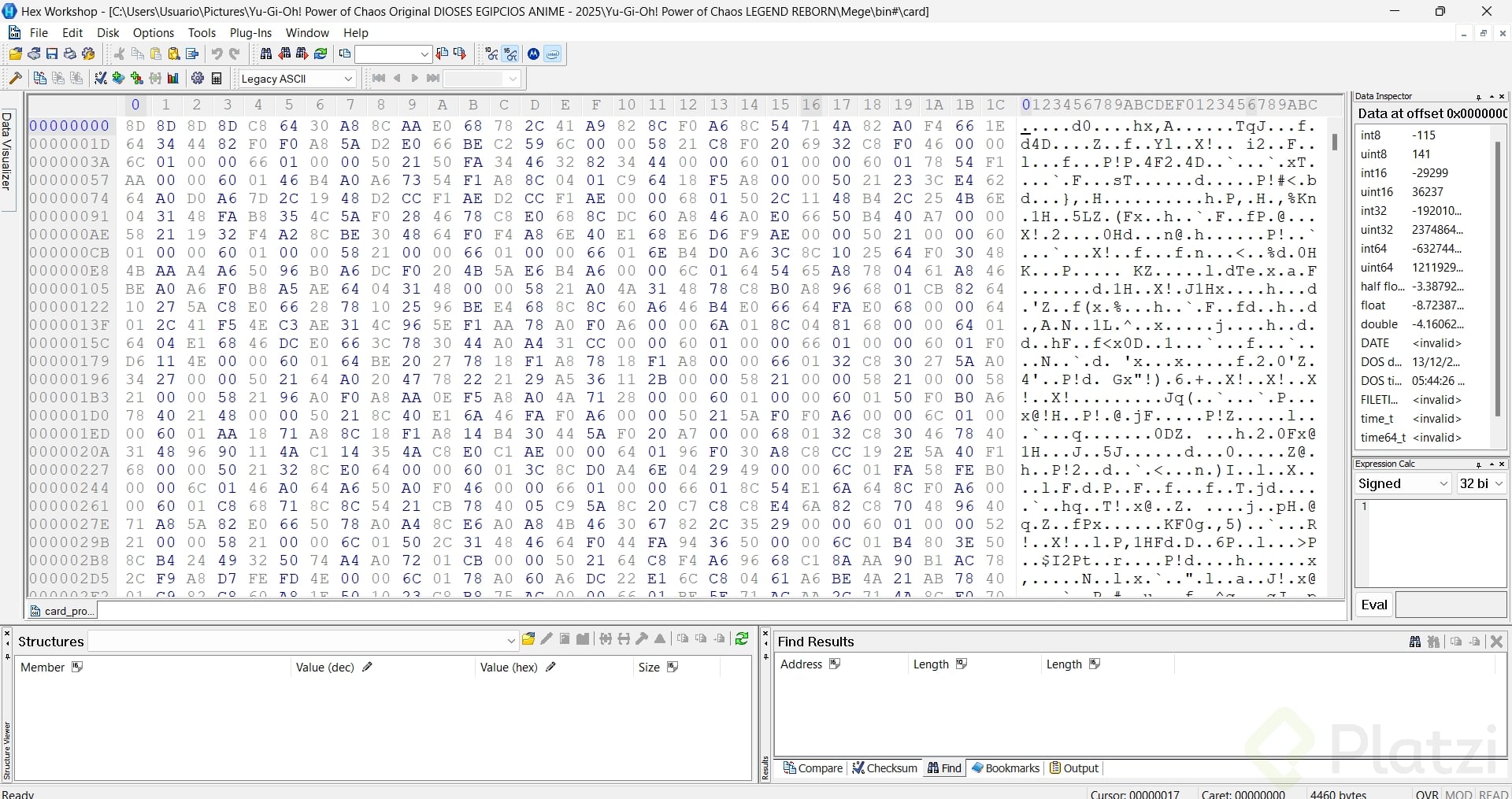
Task: Click the Expression Calc result text area
Action: click(1430, 542)
